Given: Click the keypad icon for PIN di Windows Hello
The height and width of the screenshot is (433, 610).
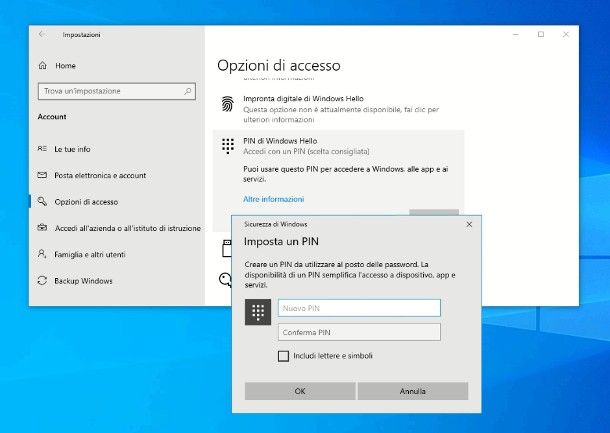Looking at the screenshot, I should [x=228, y=146].
